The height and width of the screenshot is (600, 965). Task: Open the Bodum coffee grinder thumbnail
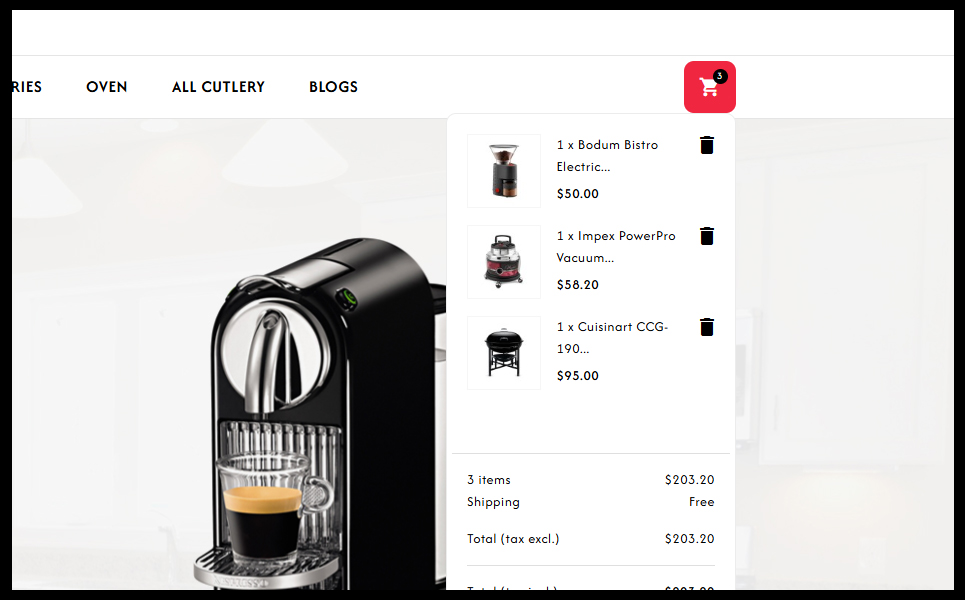504,171
